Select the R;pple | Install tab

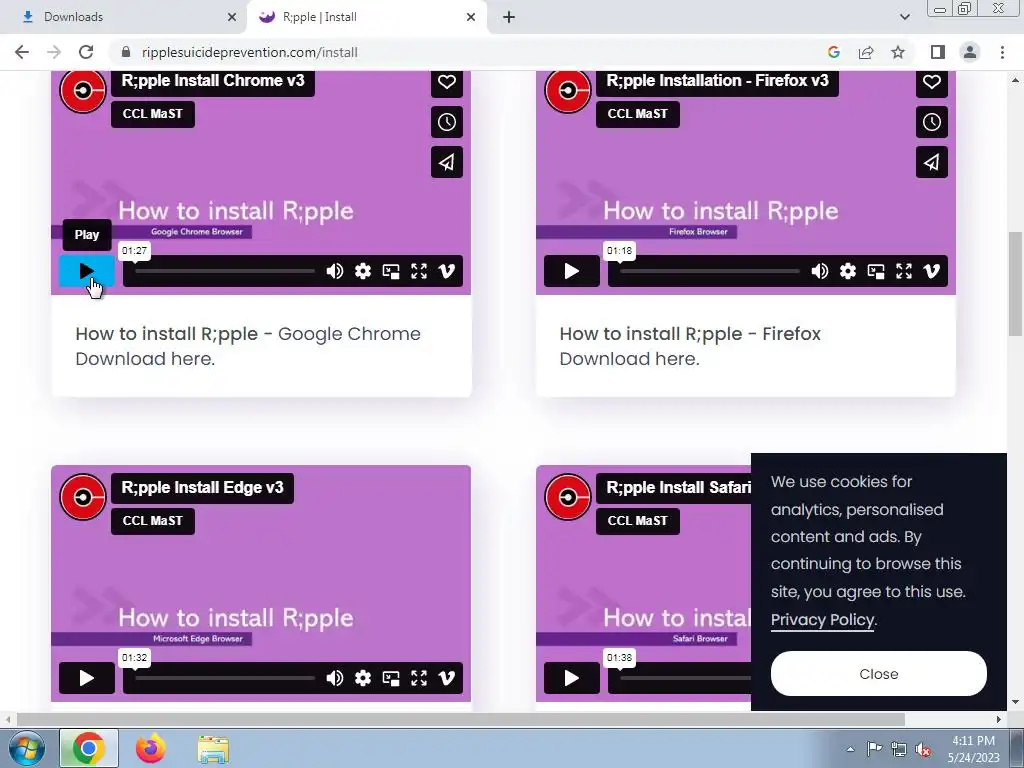pyautogui.click(x=366, y=17)
